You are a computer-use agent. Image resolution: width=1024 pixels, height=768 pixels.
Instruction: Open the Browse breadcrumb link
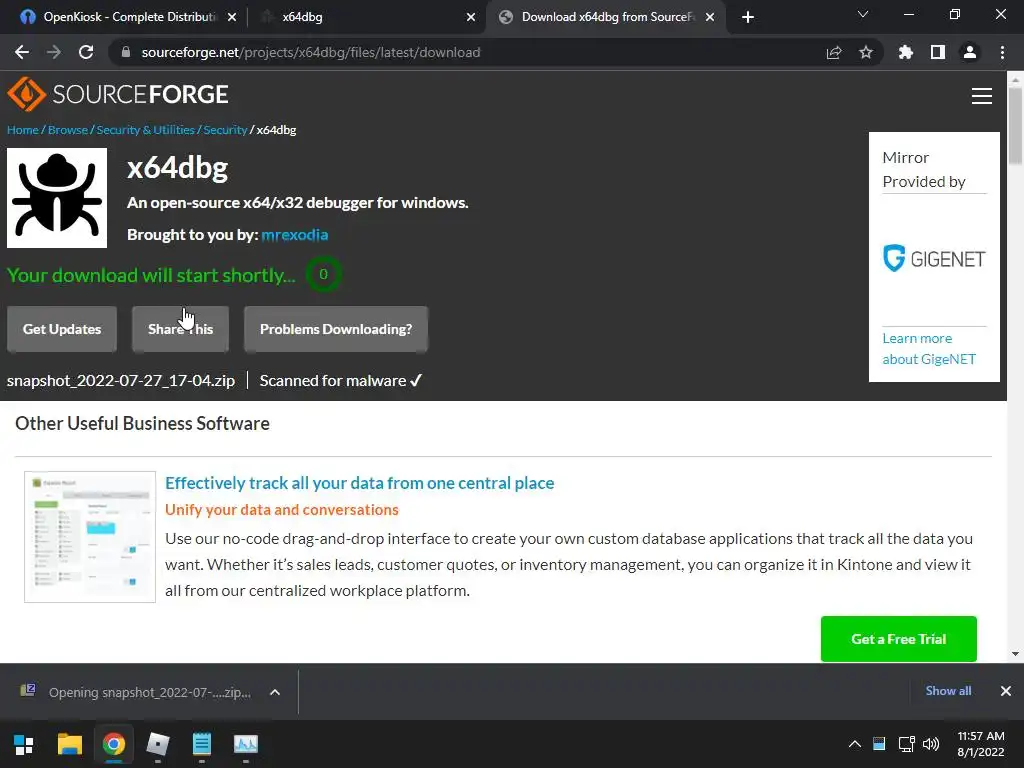point(68,129)
